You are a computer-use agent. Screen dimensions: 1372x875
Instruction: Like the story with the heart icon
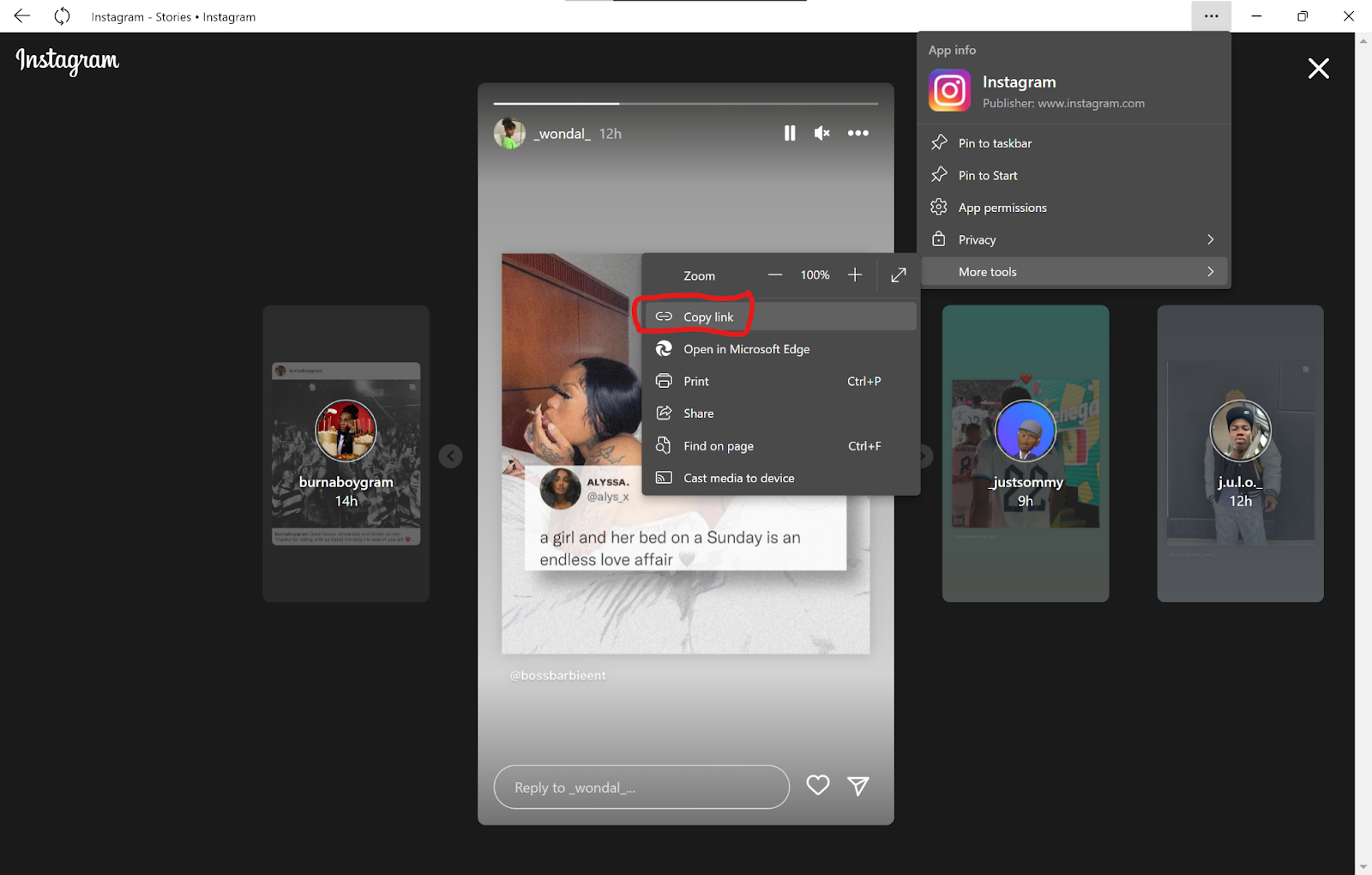(818, 785)
